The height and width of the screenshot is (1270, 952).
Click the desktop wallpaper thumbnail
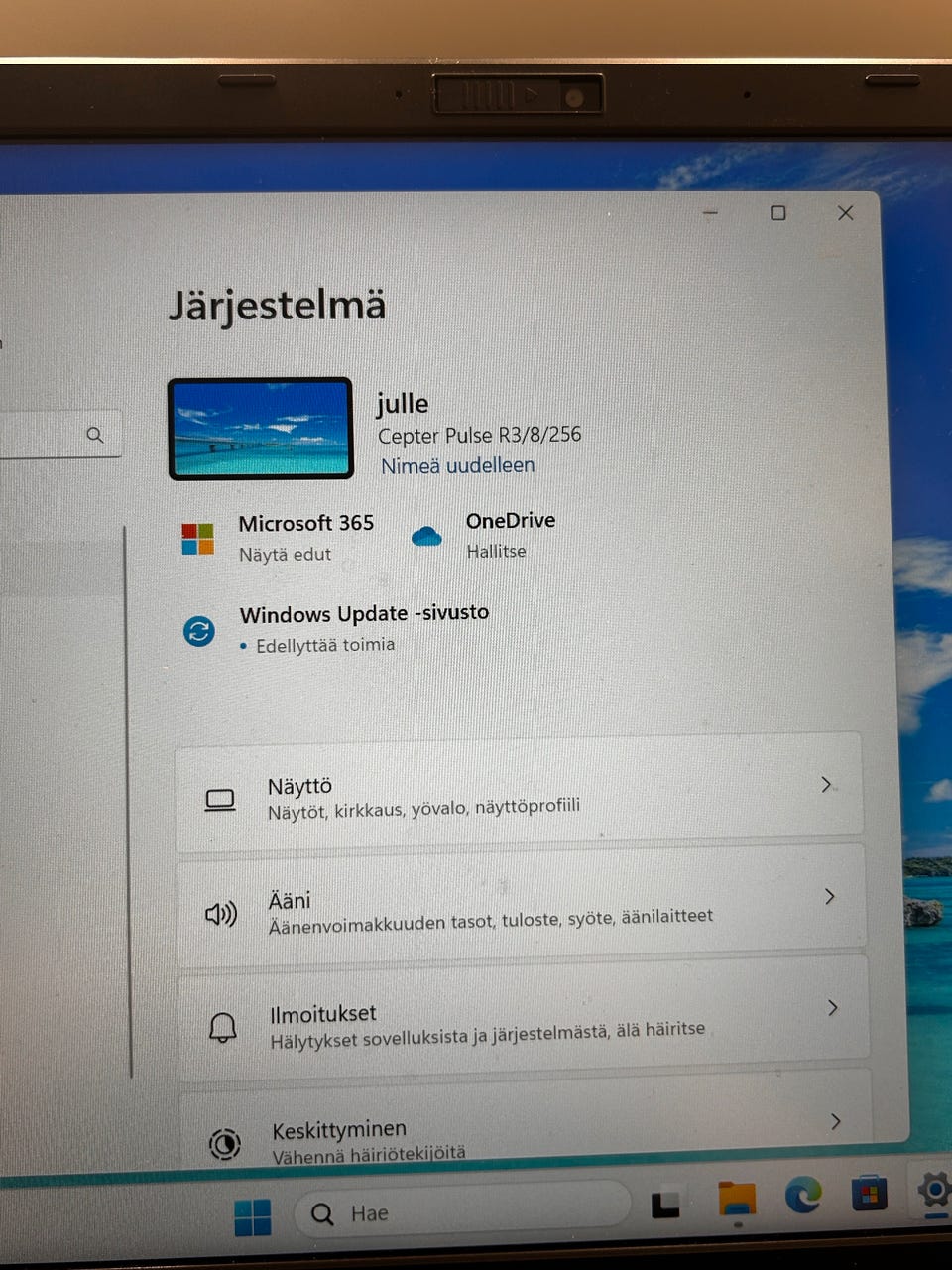261,429
